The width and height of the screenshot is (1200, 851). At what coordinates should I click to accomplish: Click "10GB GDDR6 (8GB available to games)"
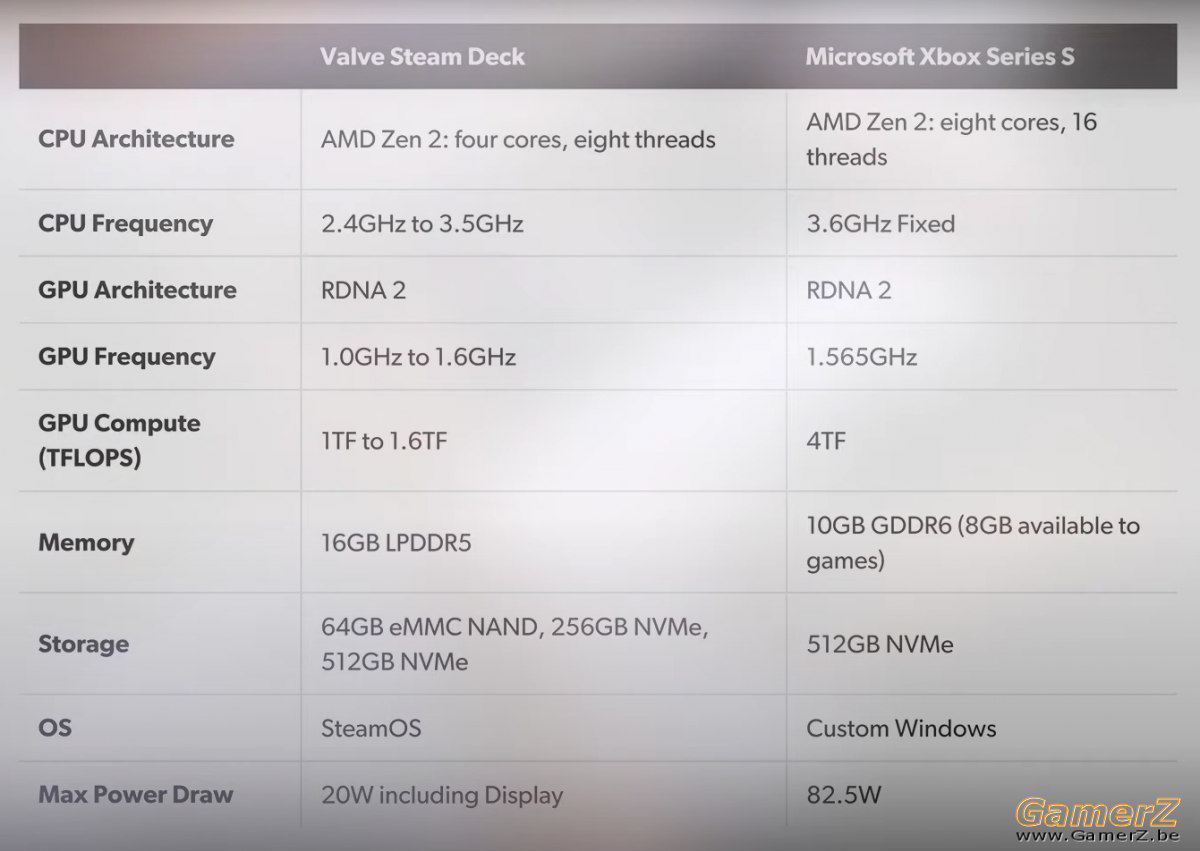click(x=973, y=543)
